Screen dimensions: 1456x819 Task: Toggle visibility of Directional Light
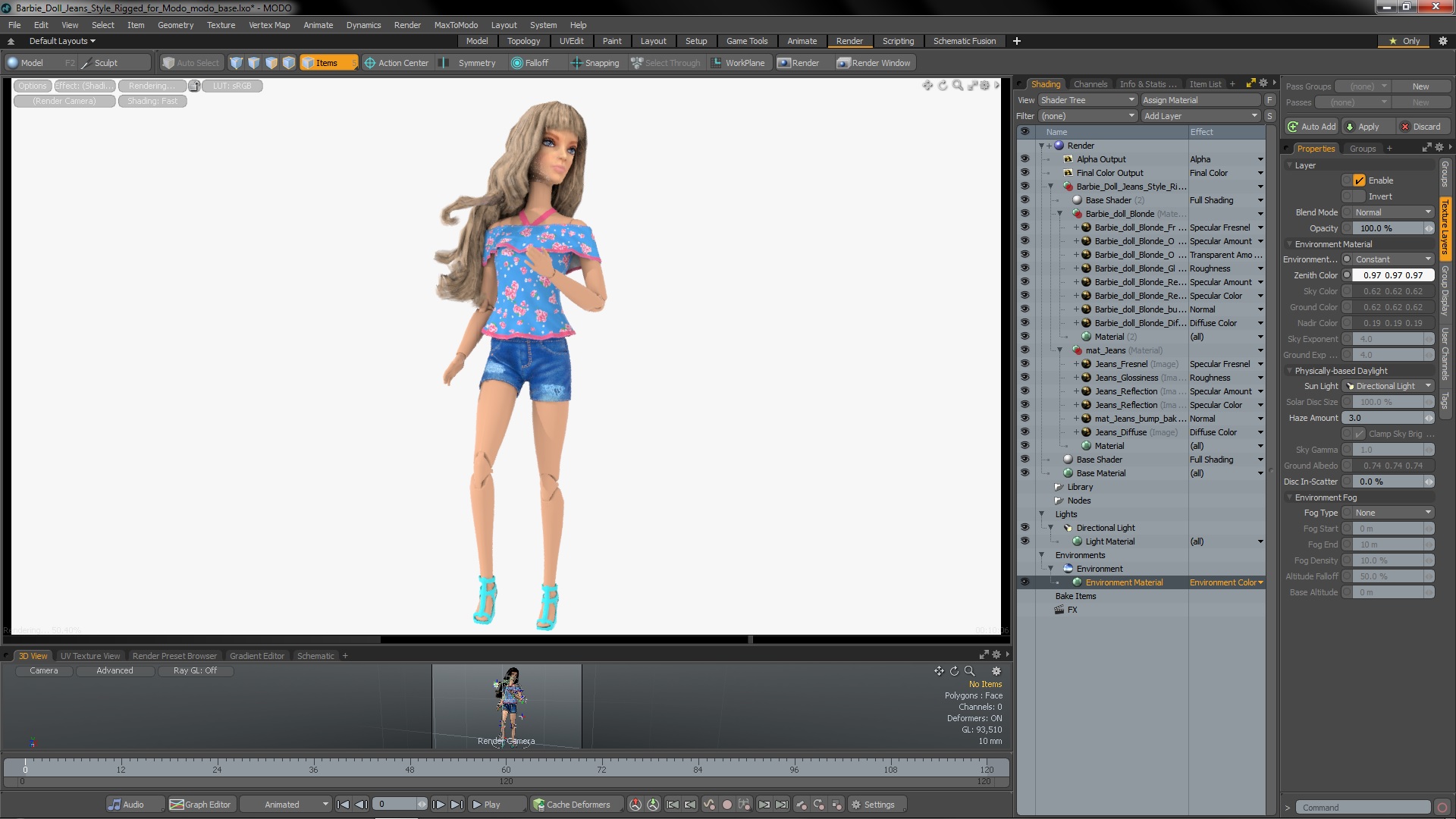click(x=1025, y=528)
